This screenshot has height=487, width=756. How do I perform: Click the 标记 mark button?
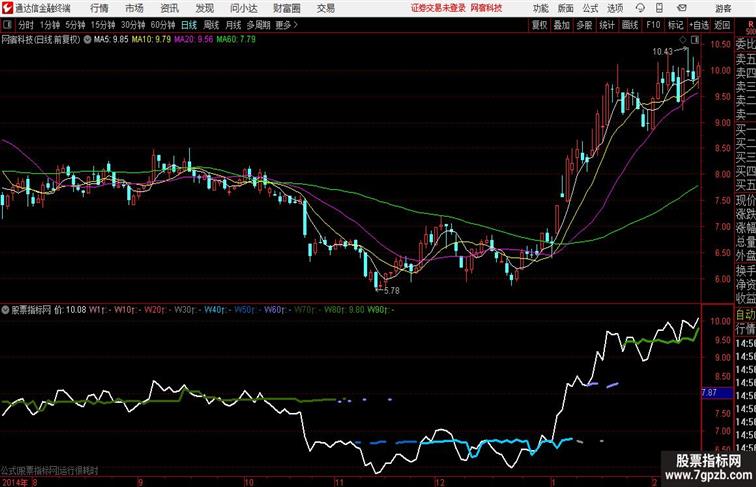point(675,25)
